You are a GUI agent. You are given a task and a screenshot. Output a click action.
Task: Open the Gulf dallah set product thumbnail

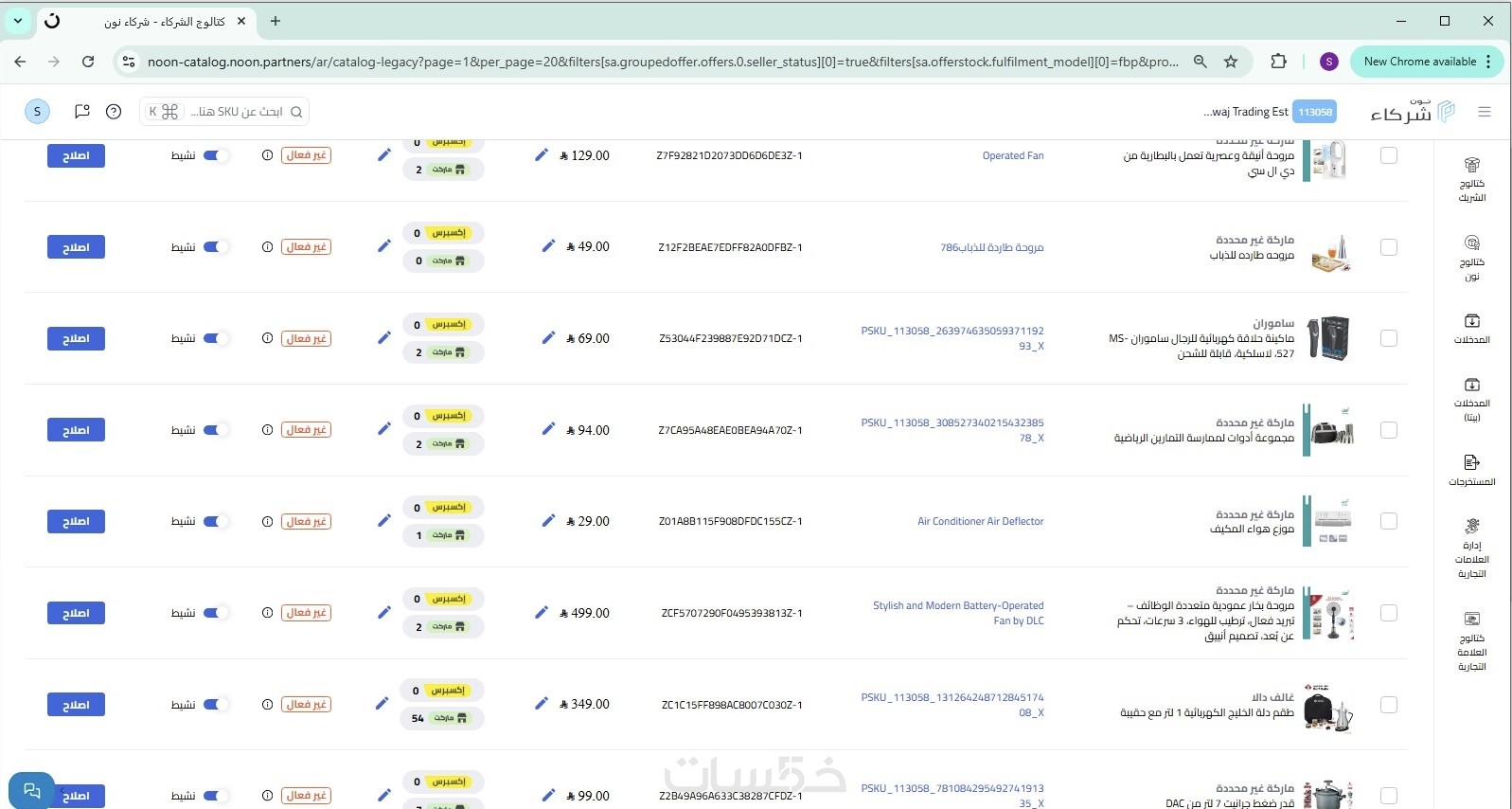pos(1329,707)
